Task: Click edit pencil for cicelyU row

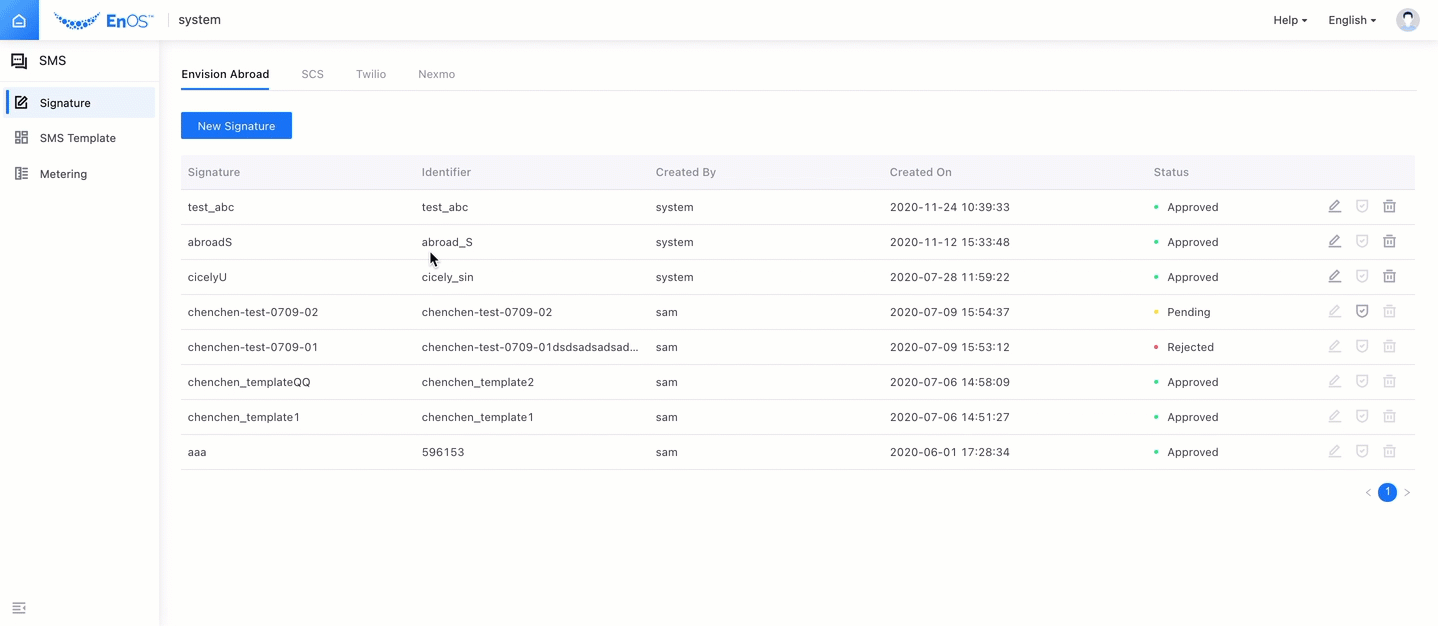Action: 1334,277
